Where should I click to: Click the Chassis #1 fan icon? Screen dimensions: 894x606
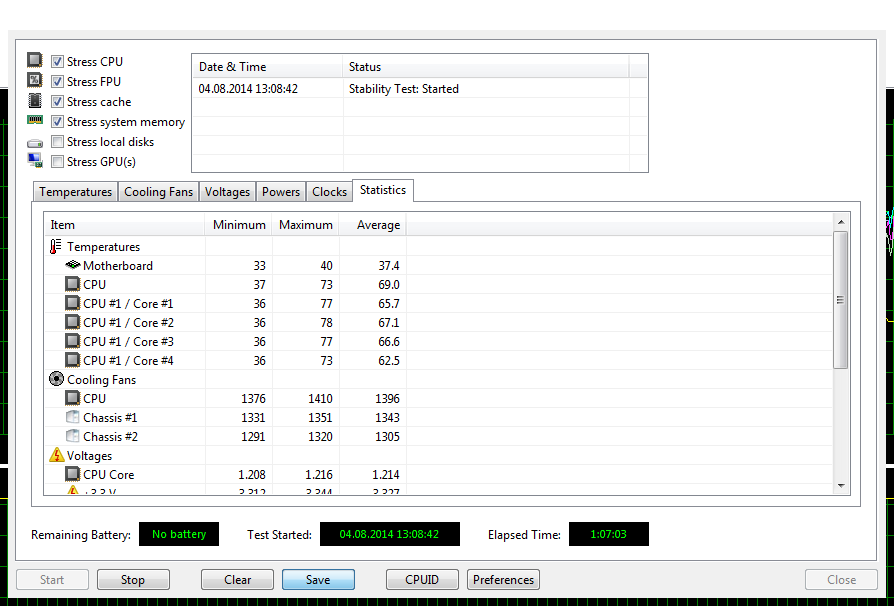click(x=72, y=418)
